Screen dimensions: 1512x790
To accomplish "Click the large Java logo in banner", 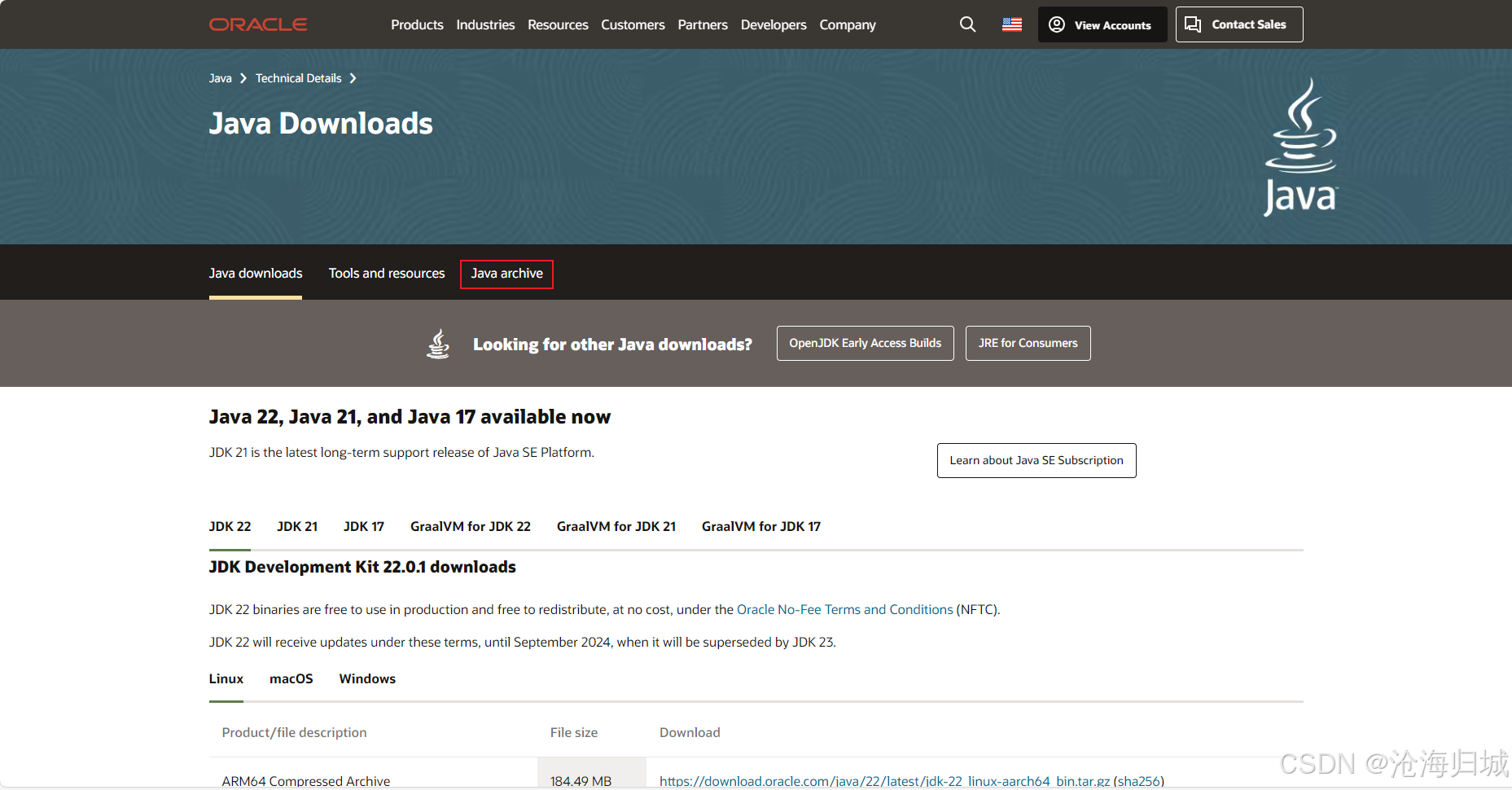I will (x=1300, y=147).
